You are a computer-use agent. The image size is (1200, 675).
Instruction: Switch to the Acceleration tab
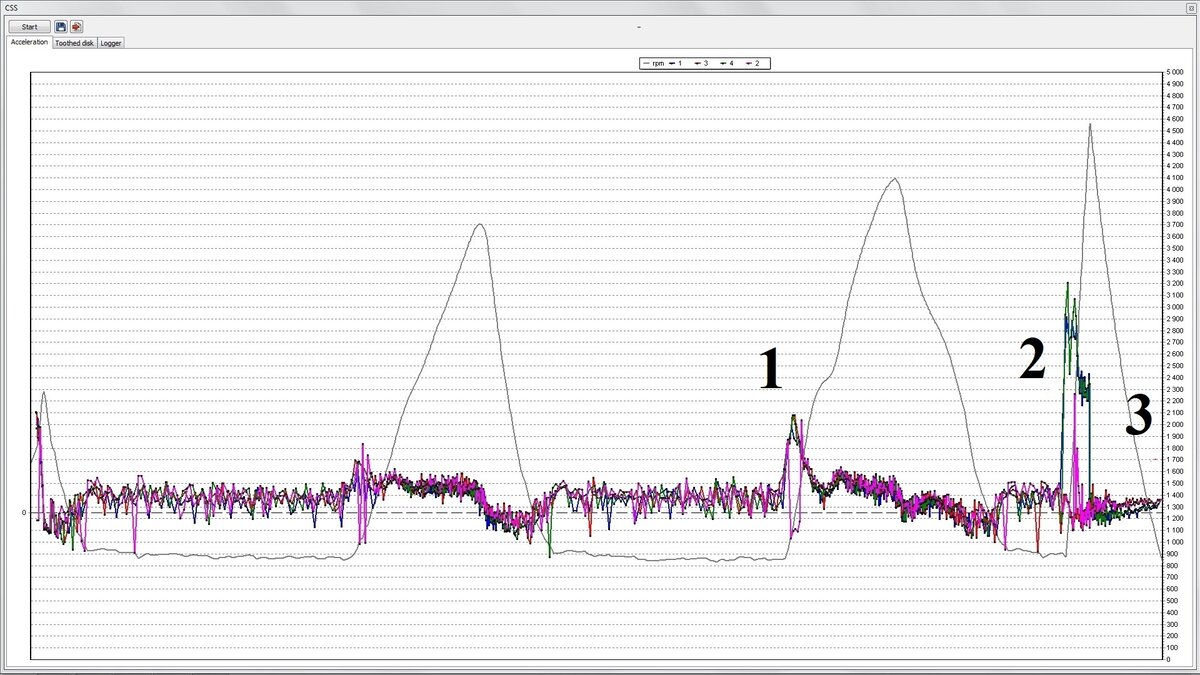coord(29,43)
